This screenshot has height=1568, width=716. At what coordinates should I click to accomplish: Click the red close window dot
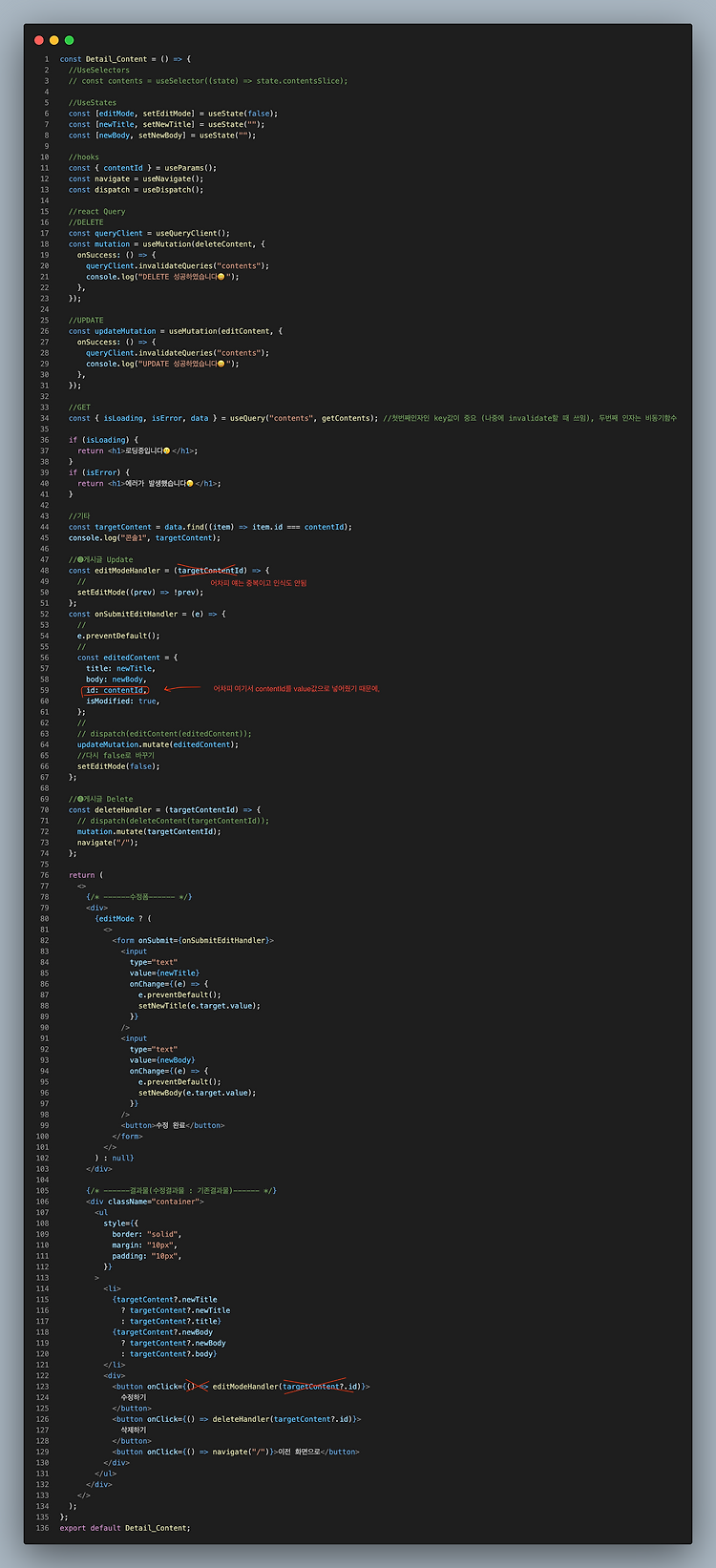tap(39, 40)
